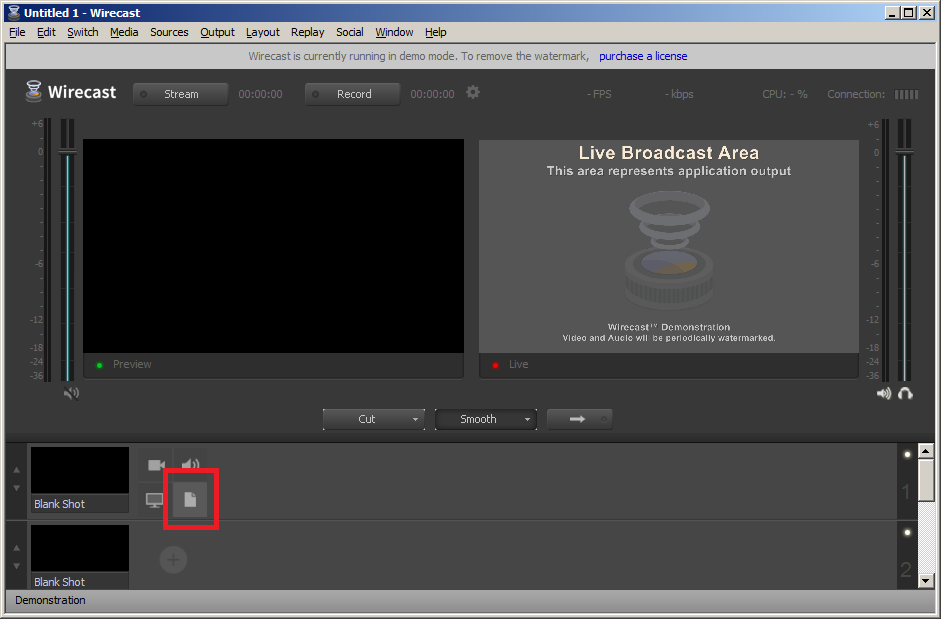Toggle layer 1 visibility dot
Viewport: 941px width, 619px height.
pos(907,454)
